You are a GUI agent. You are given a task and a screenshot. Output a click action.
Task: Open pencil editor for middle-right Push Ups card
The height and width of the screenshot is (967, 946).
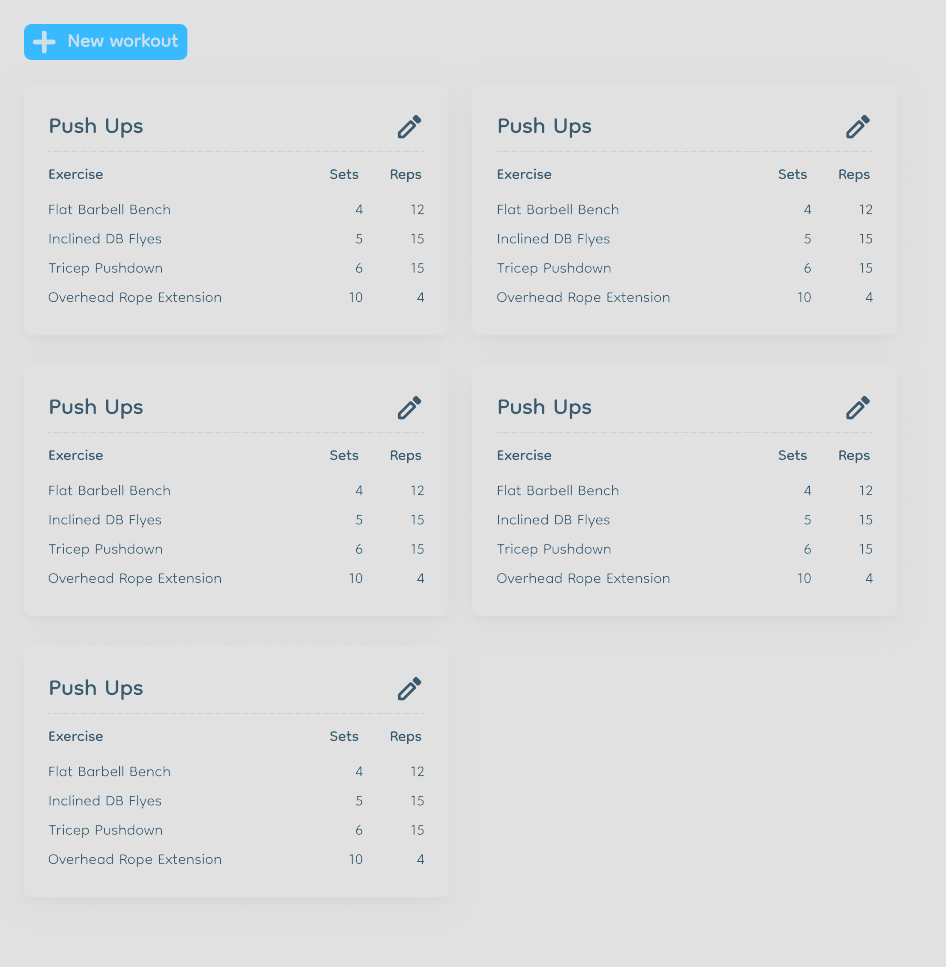(858, 408)
